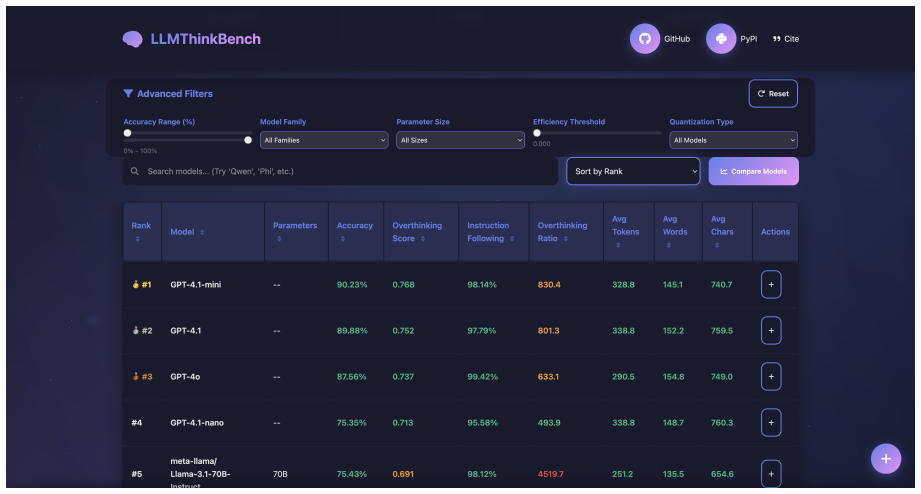Screen dimensions: 921x494
Task: Sort table by Rank column arrows
Action: [137, 239]
